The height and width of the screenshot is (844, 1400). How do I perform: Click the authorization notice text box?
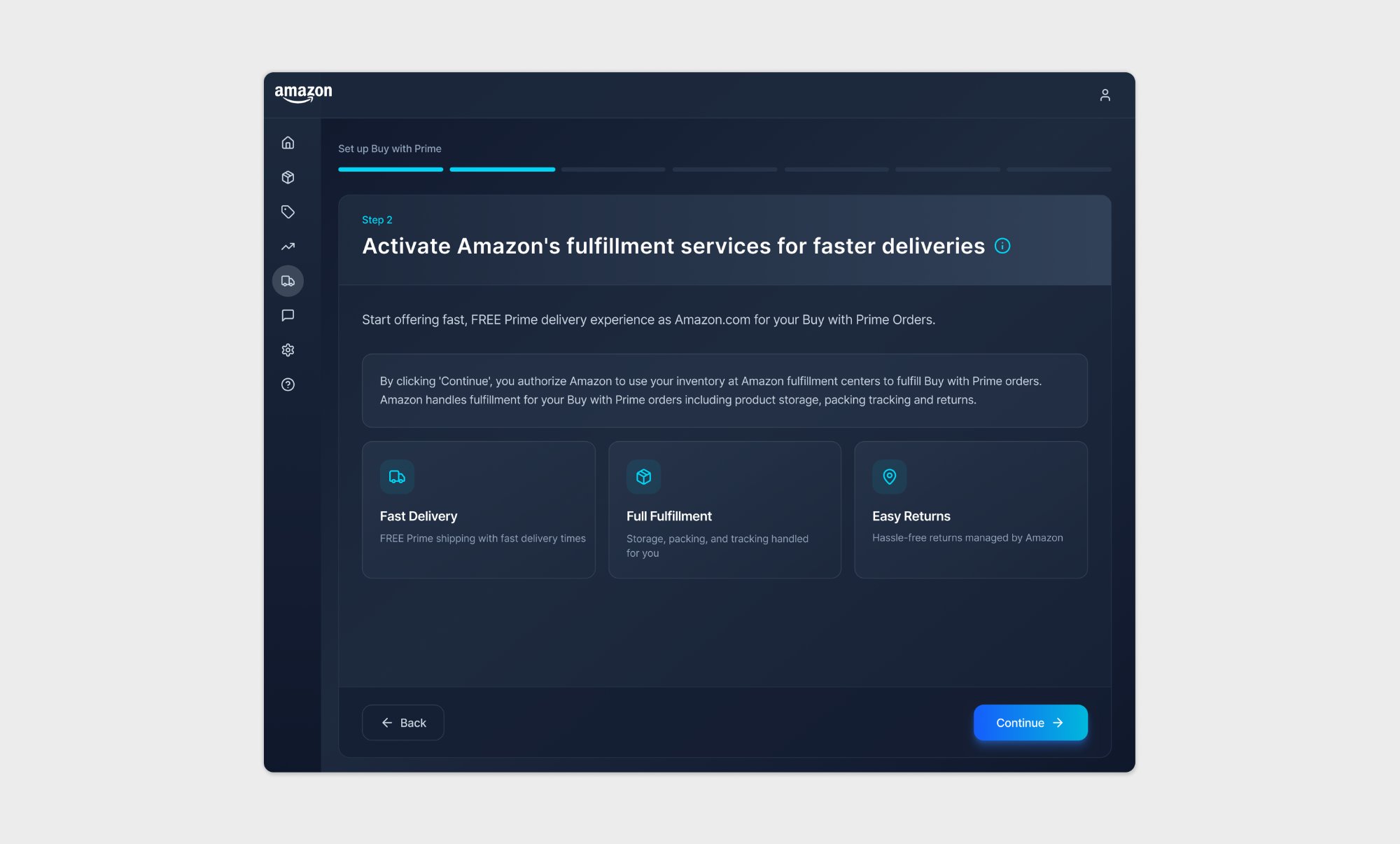(724, 391)
